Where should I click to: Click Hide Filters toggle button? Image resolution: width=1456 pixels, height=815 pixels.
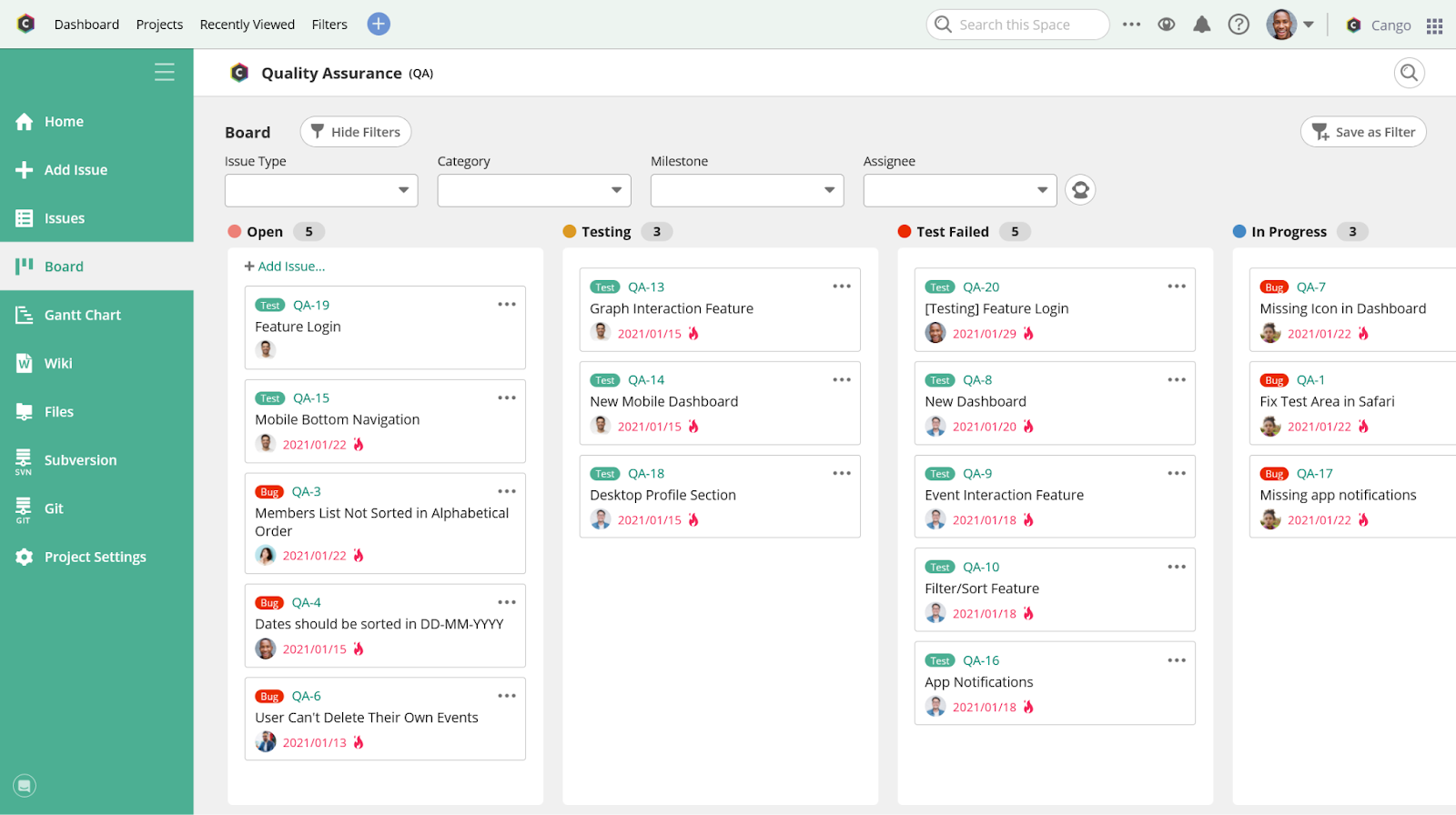356,132
